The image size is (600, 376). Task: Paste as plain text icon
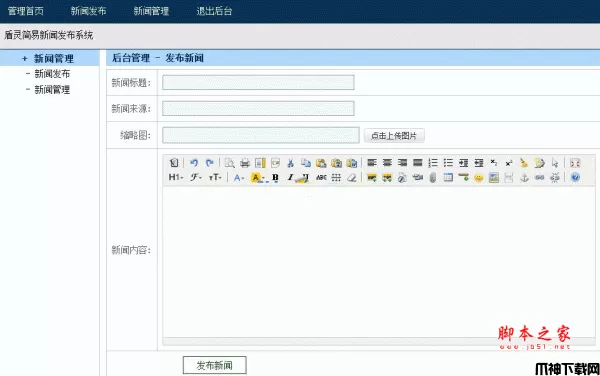click(336, 163)
